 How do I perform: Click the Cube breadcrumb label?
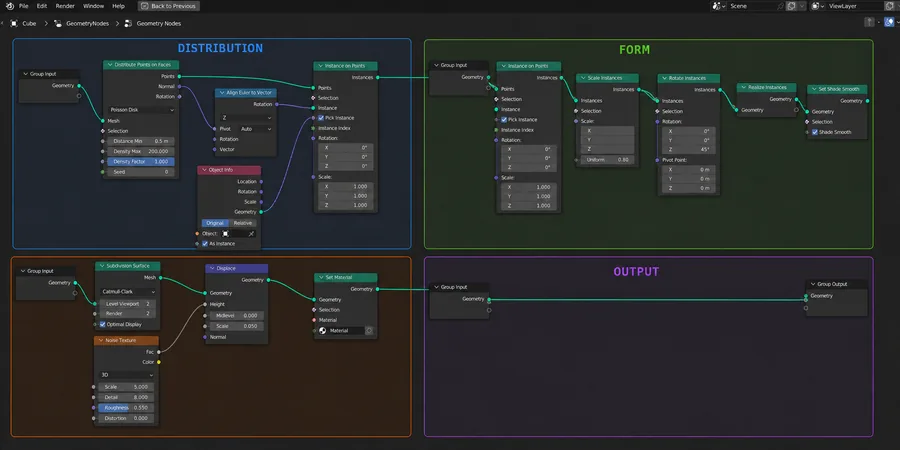click(29, 24)
